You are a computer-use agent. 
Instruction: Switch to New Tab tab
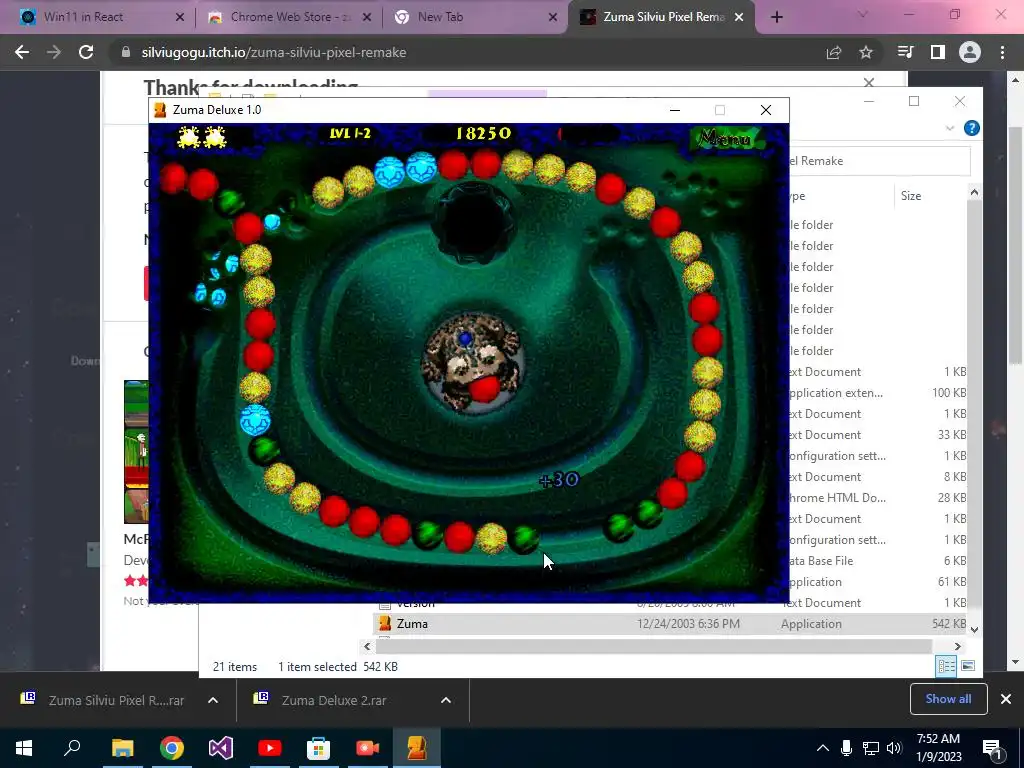(x=440, y=17)
